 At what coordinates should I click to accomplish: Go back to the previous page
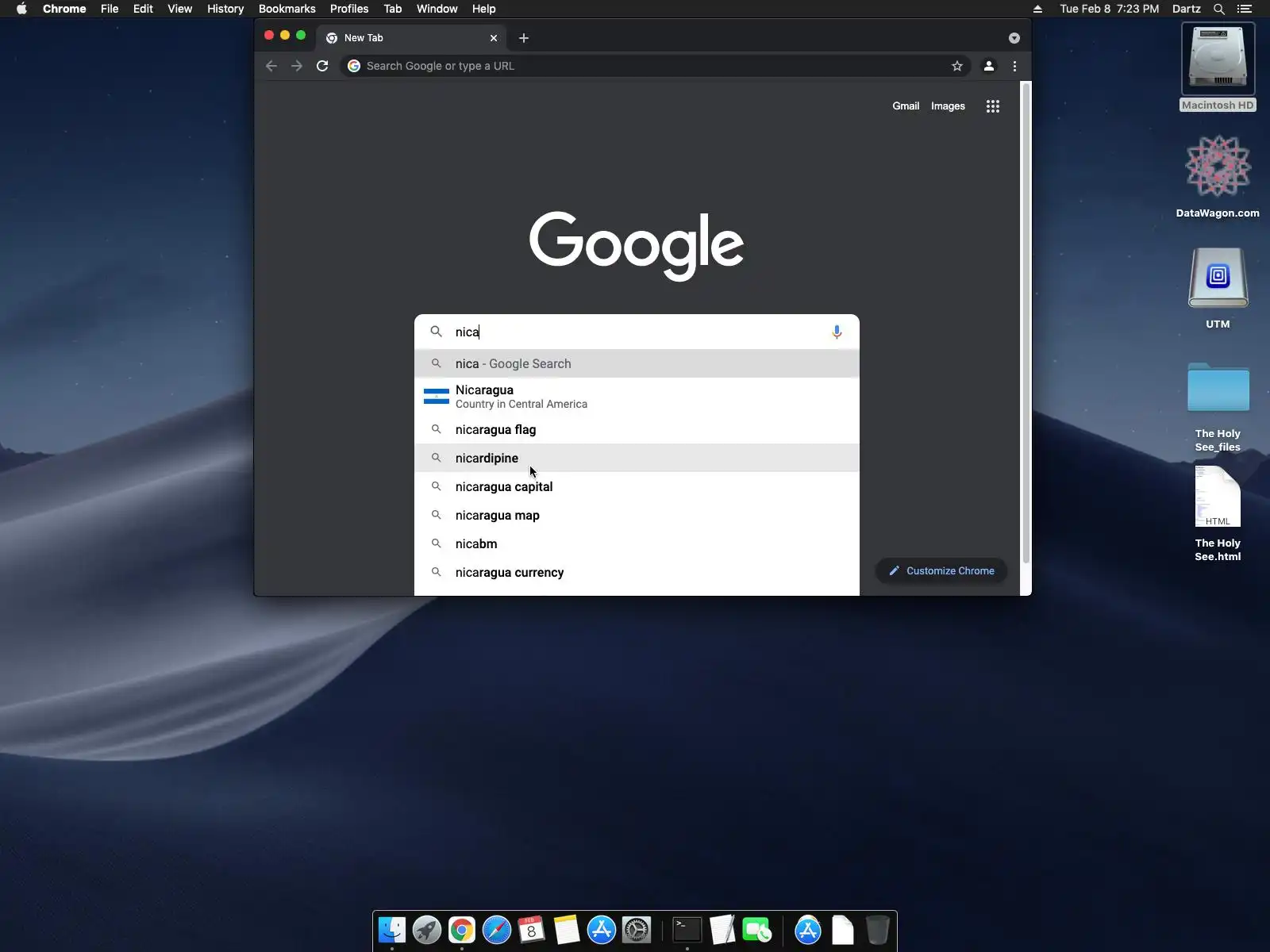coord(271,66)
